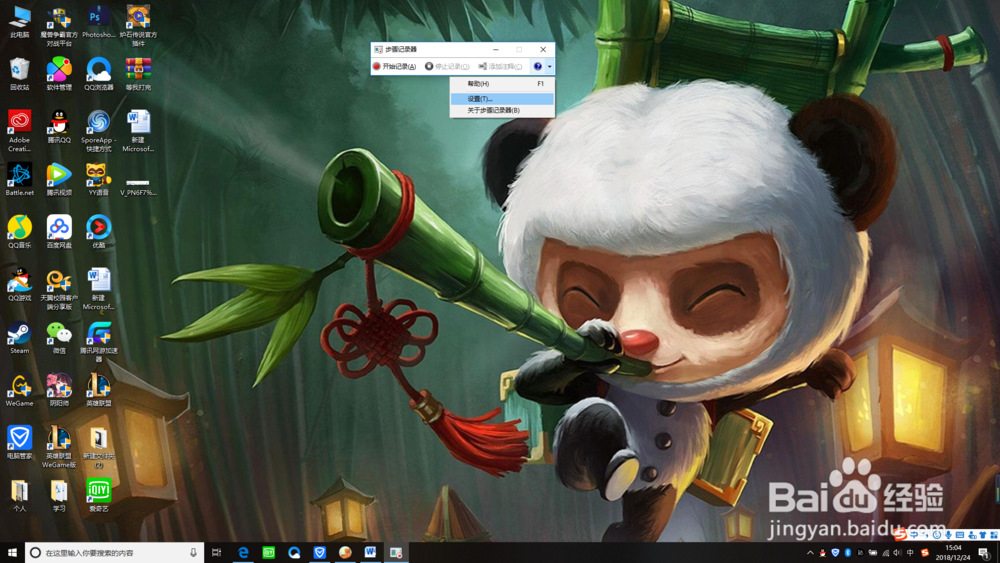Open the volume control in system tray
Screen dimensions: 1000x563
click(x=897, y=553)
